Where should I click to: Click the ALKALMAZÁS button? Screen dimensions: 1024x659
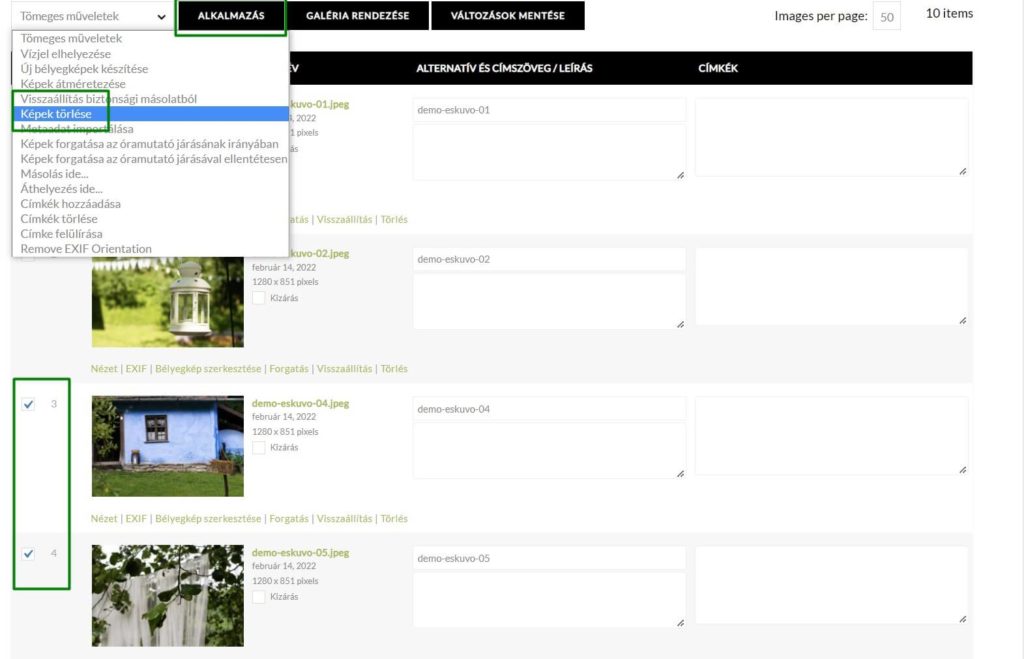point(231,16)
